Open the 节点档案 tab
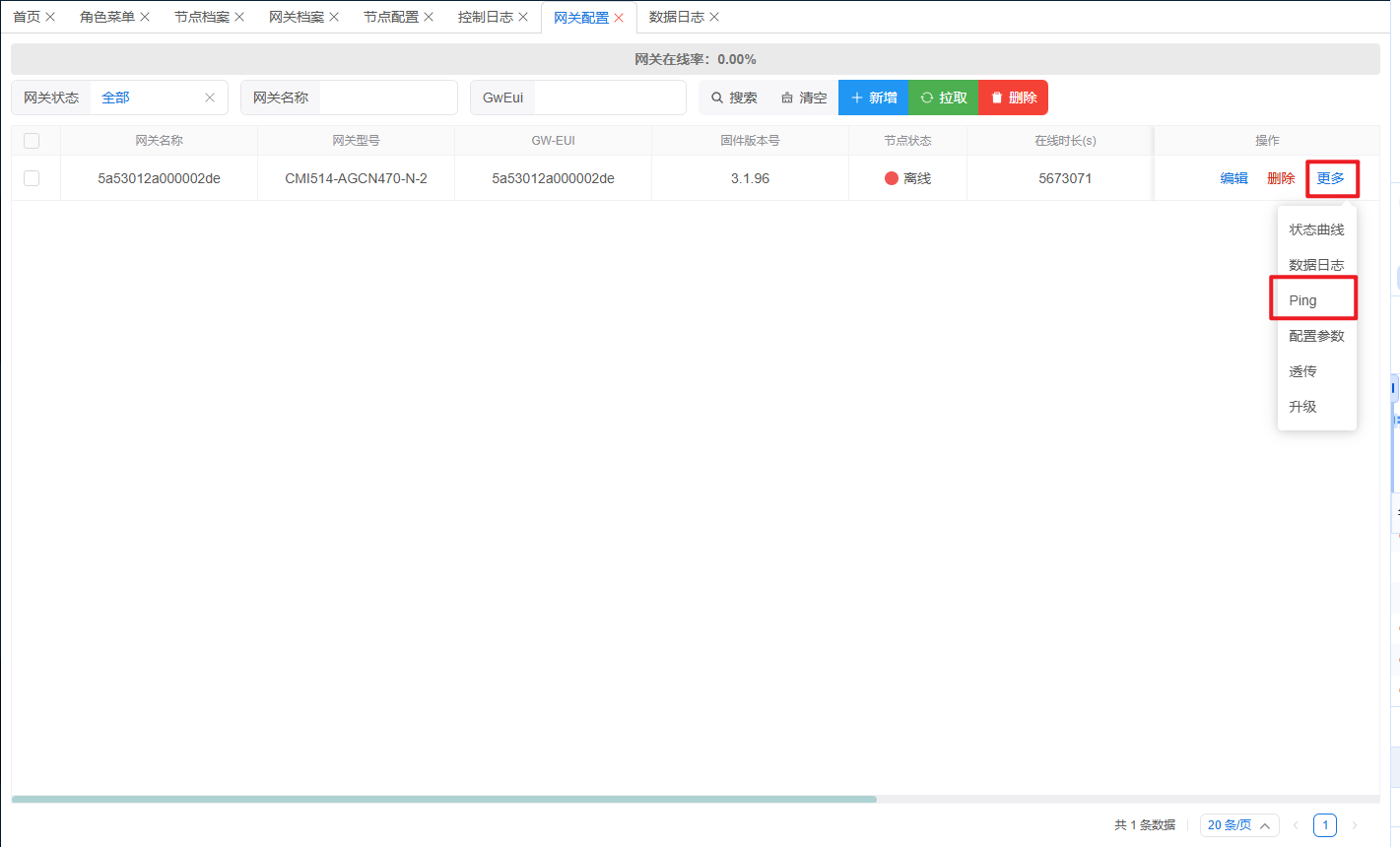This screenshot has width=1400, height=847. tap(202, 17)
